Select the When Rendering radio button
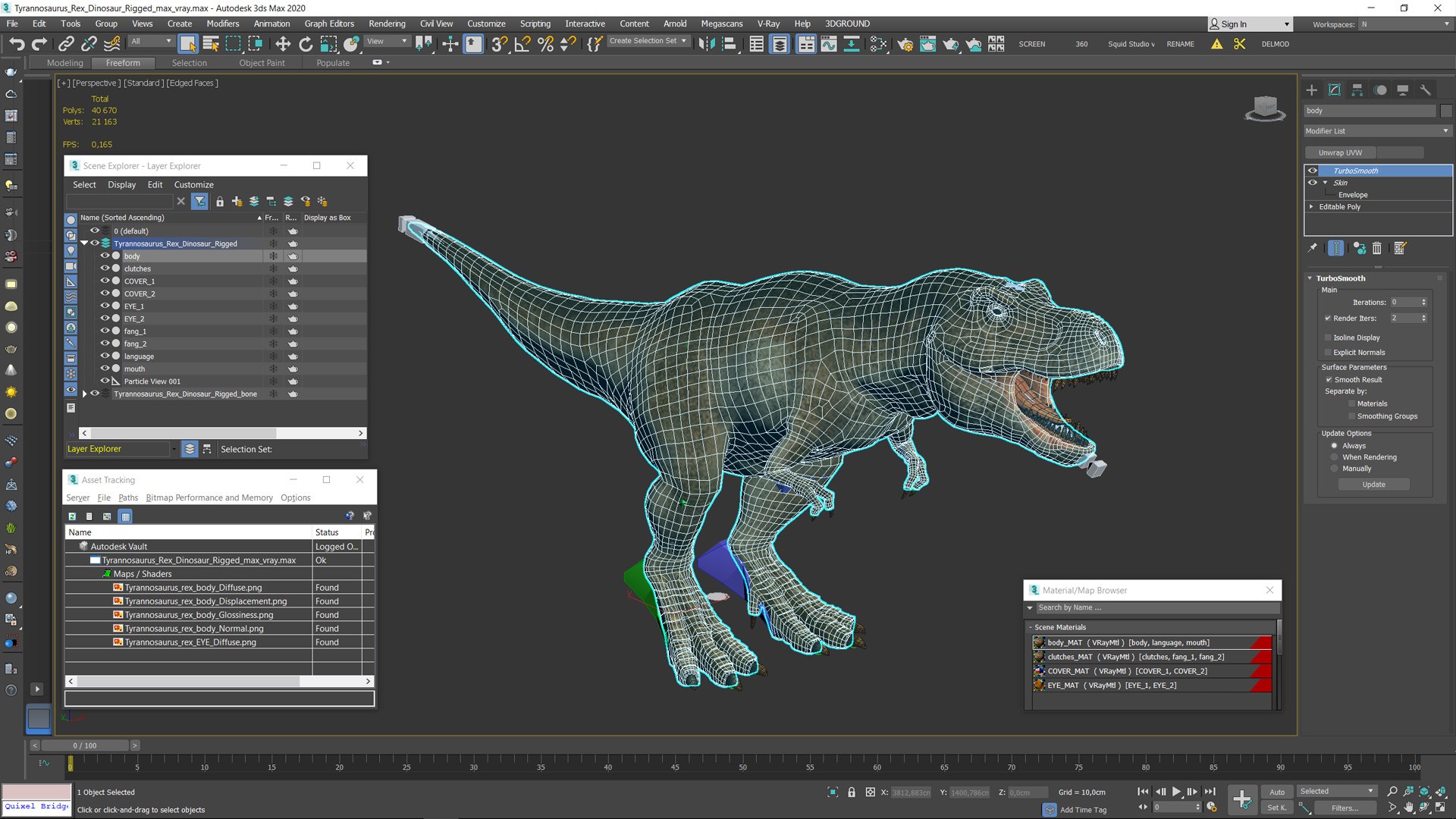This screenshot has height=819, width=1456. pos(1334,457)
